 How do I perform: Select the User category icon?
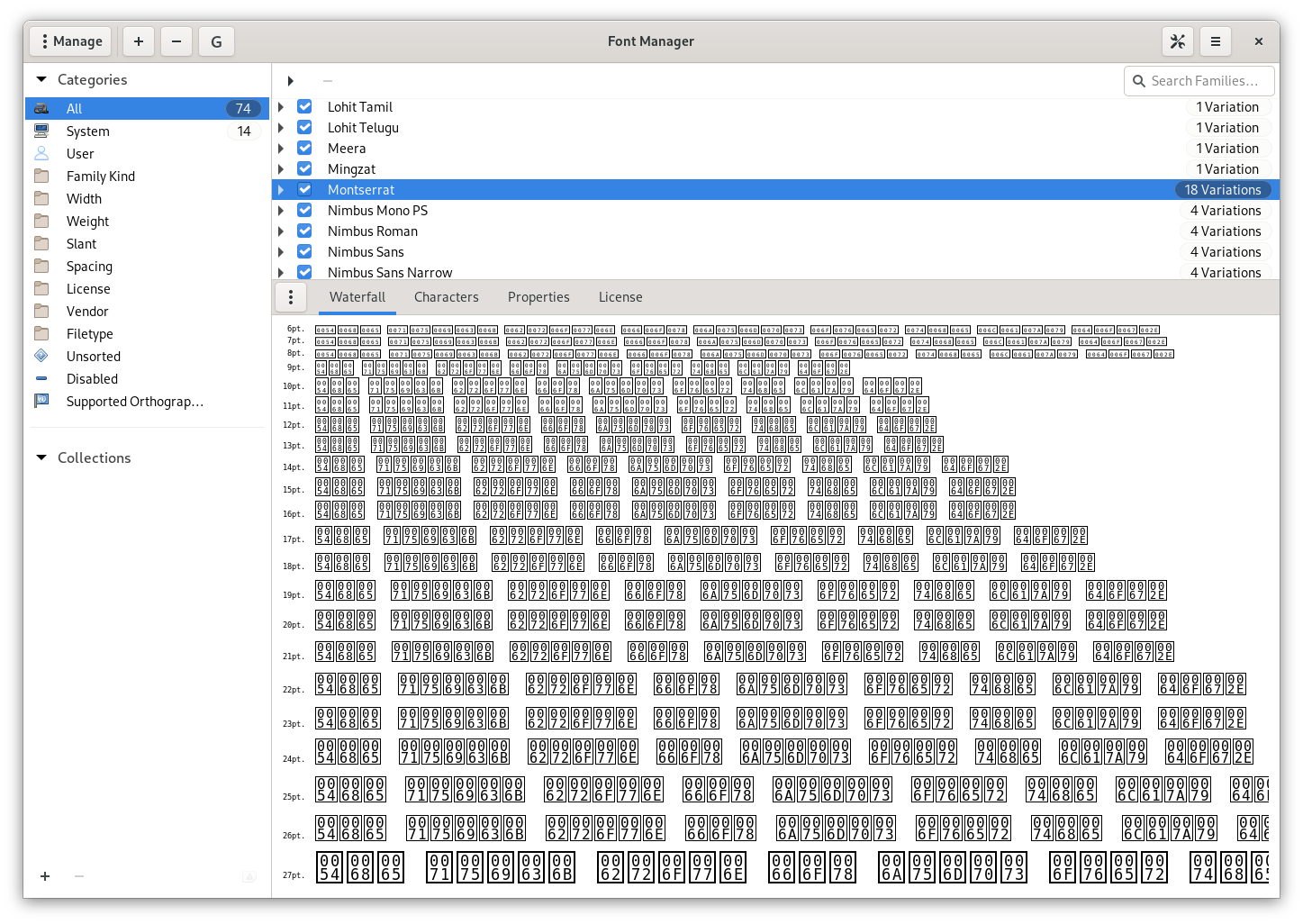coord(41,153)
